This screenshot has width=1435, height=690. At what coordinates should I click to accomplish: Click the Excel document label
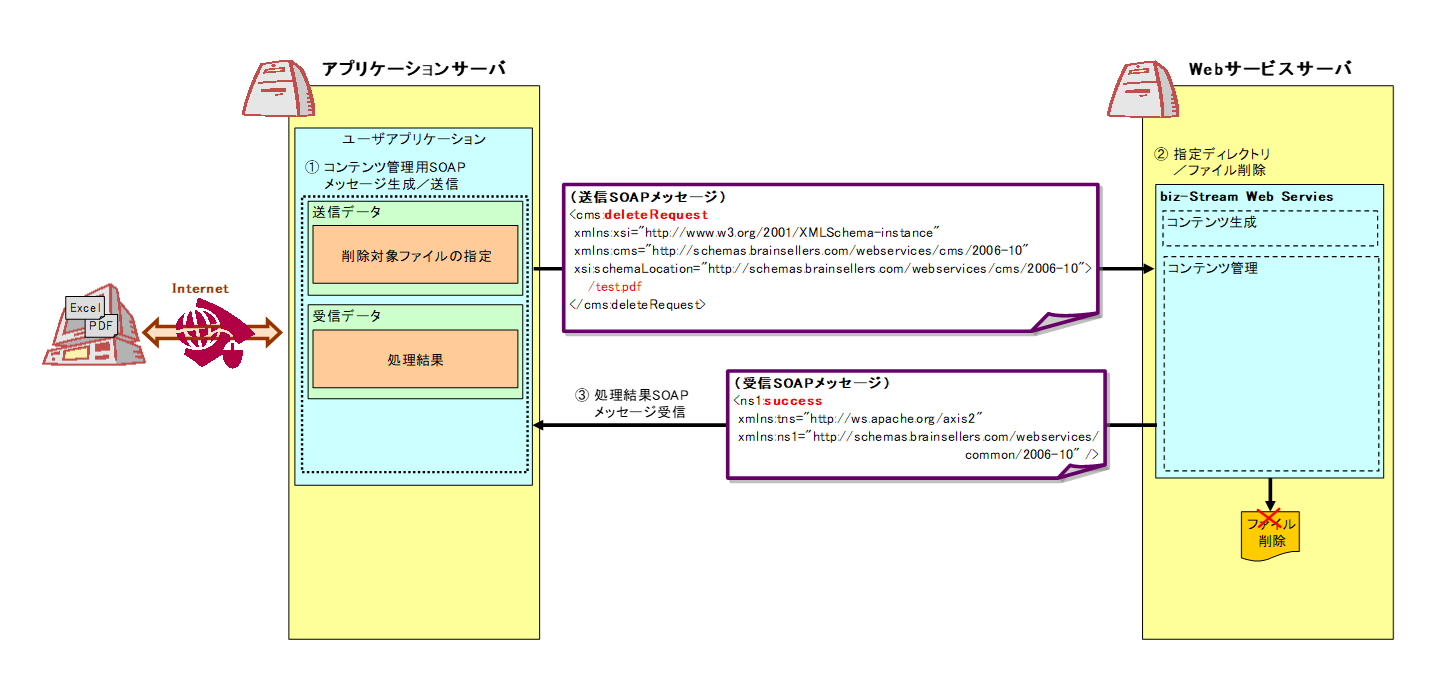pyautogui.click(x=84, y=308)
